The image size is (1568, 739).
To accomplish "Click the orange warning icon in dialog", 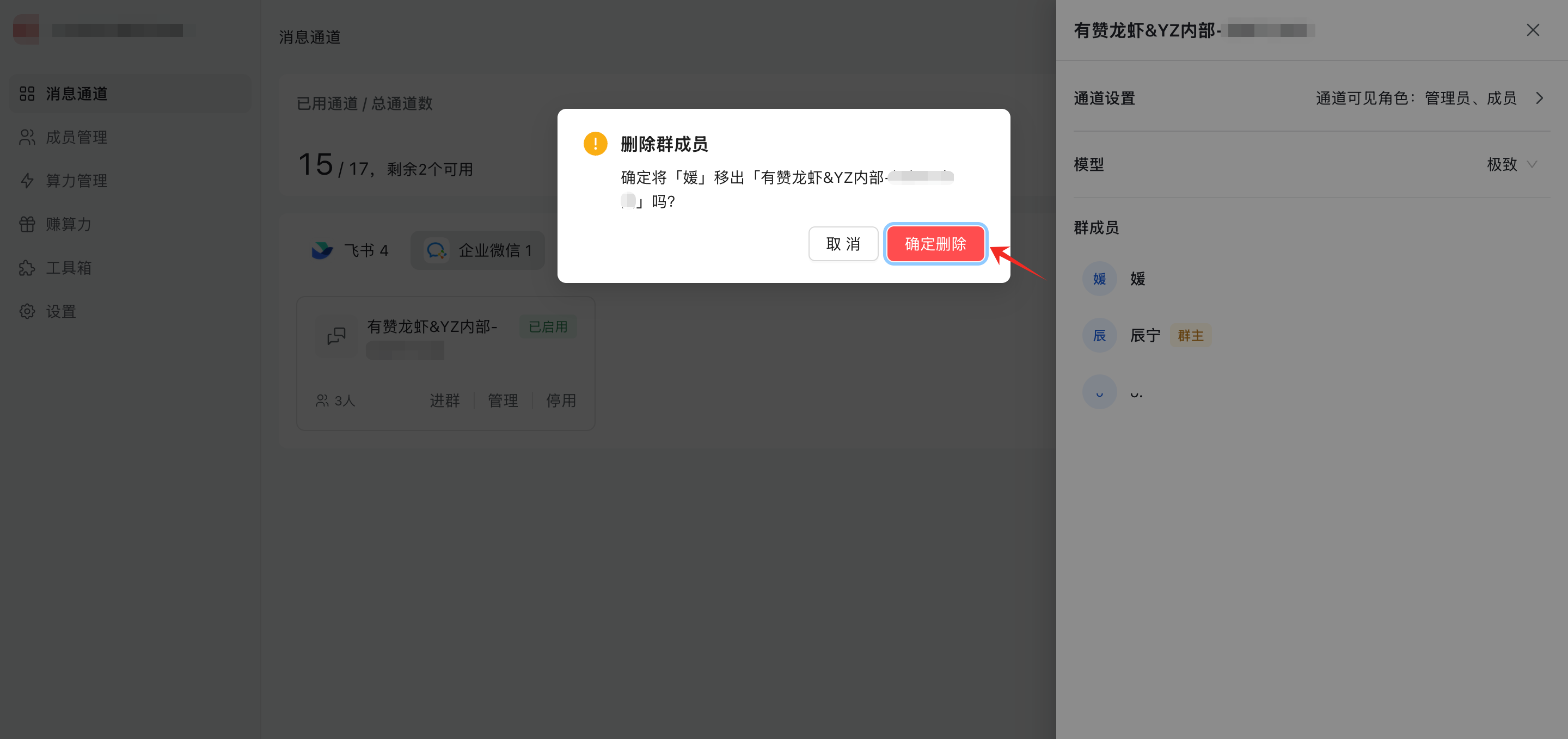I will click(x=595, y=144).
